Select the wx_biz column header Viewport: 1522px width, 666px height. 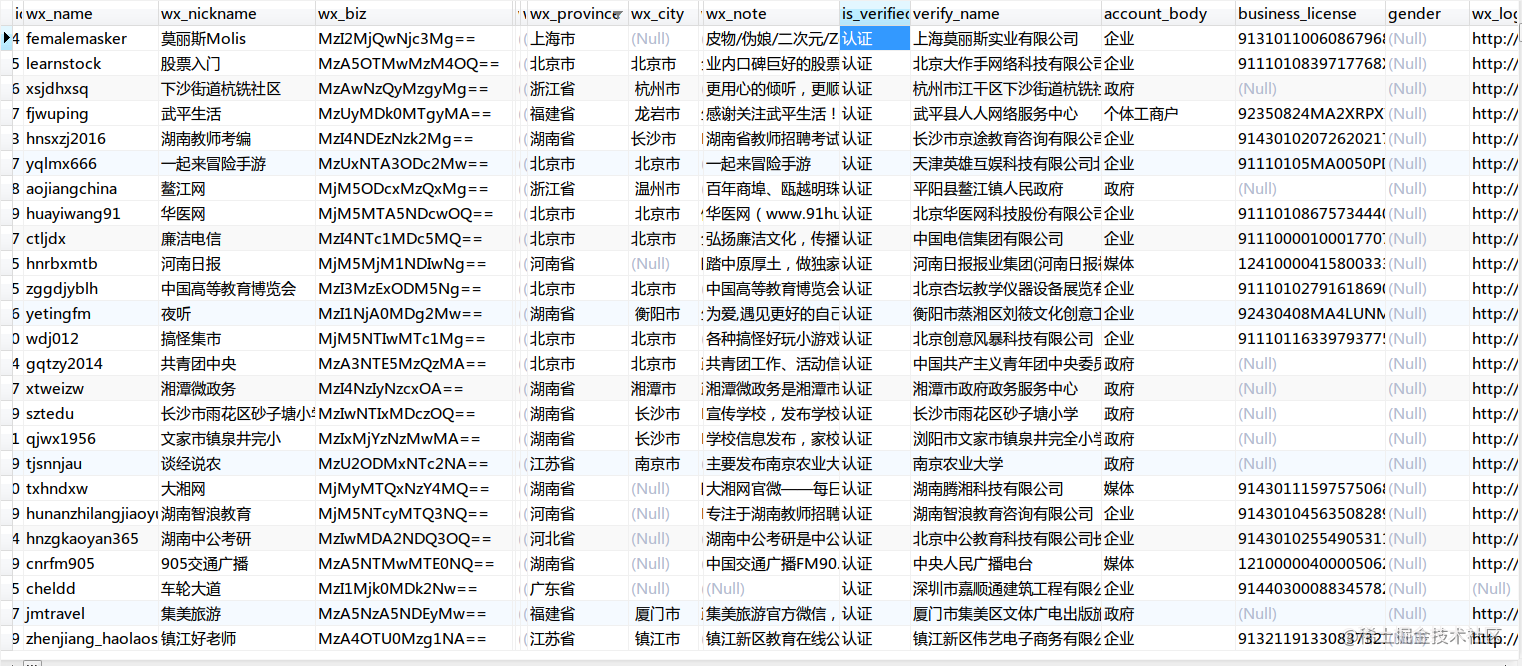415,14
